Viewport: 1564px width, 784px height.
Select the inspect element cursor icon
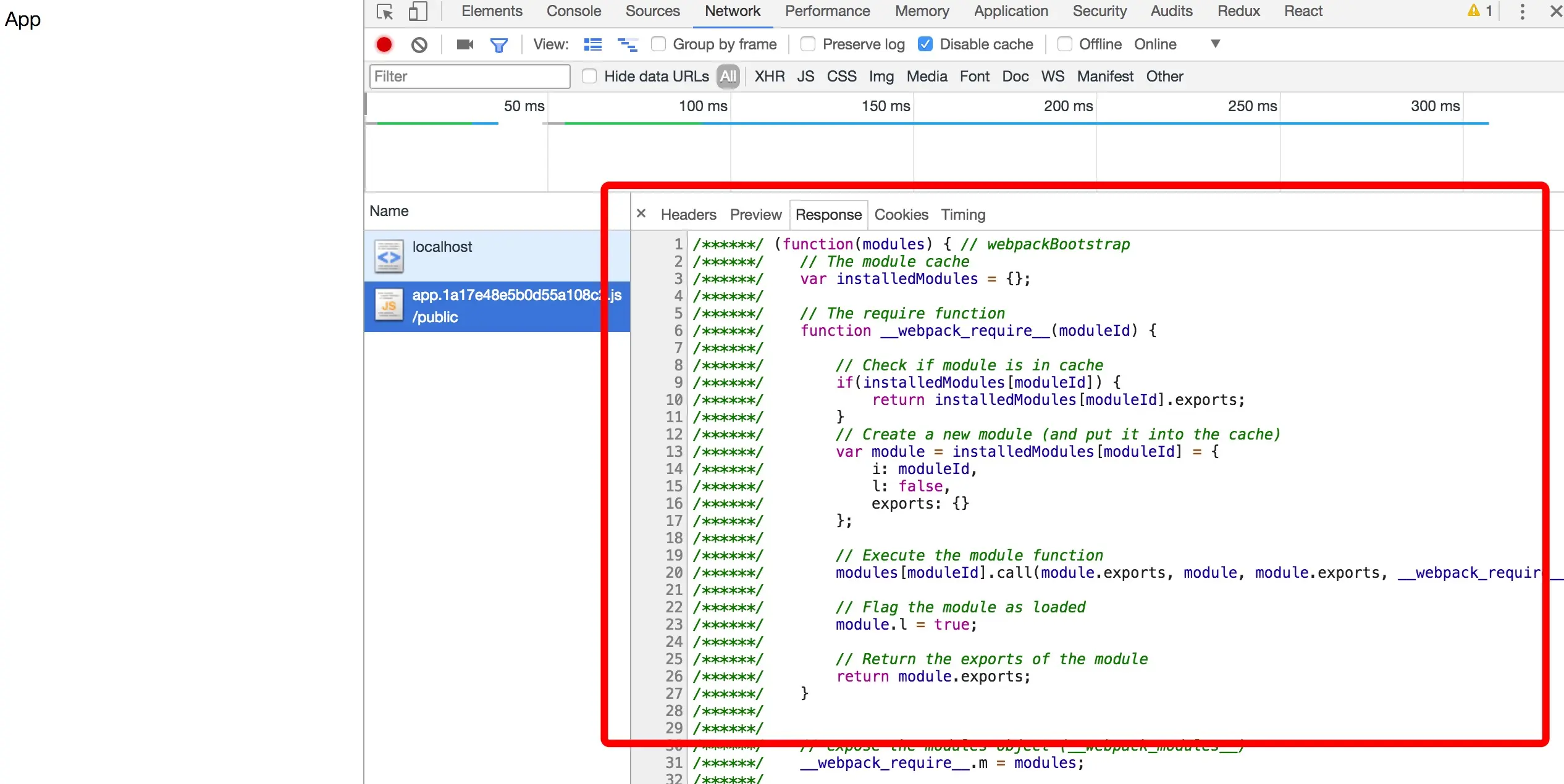385,12
